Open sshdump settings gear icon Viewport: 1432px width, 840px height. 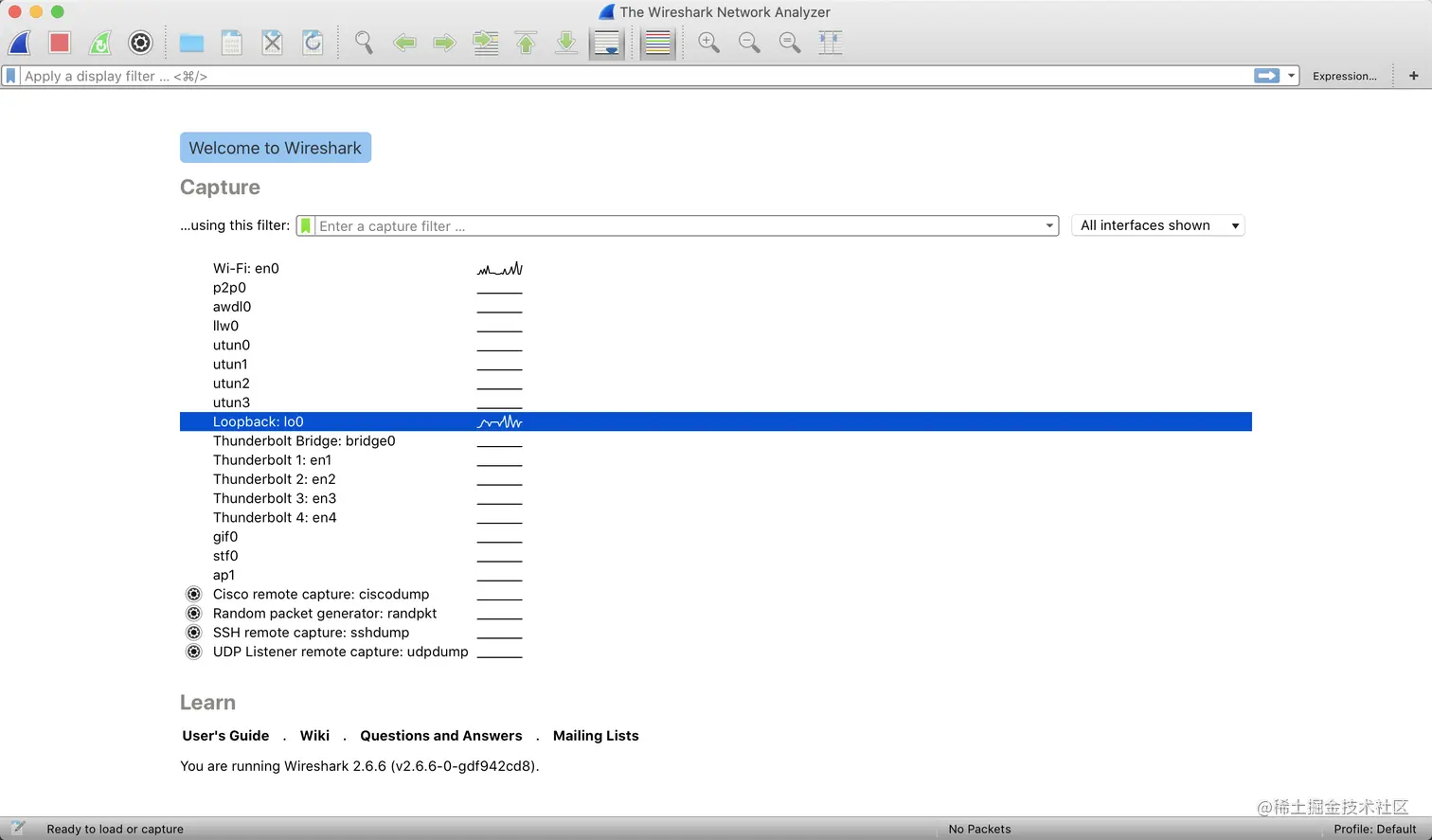pos(194,633)
